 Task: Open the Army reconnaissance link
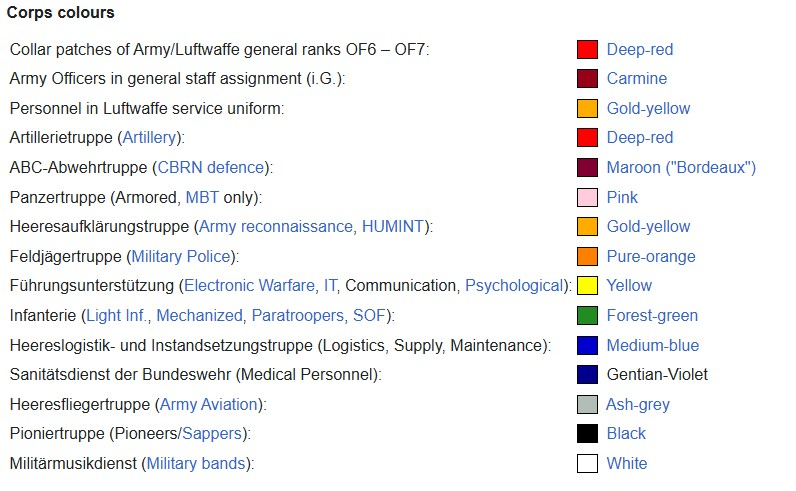(x=276, y=226)
